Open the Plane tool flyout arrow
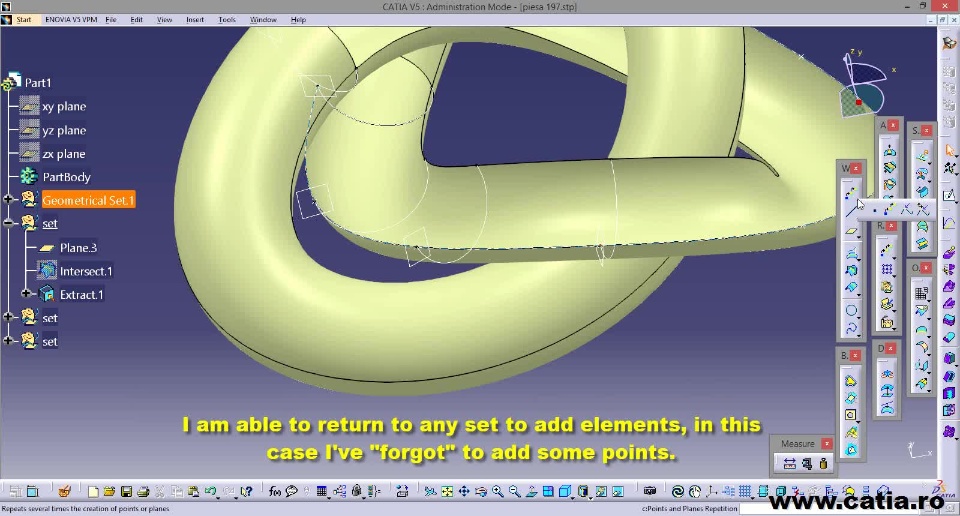The image size is (960, 516). 858,237
